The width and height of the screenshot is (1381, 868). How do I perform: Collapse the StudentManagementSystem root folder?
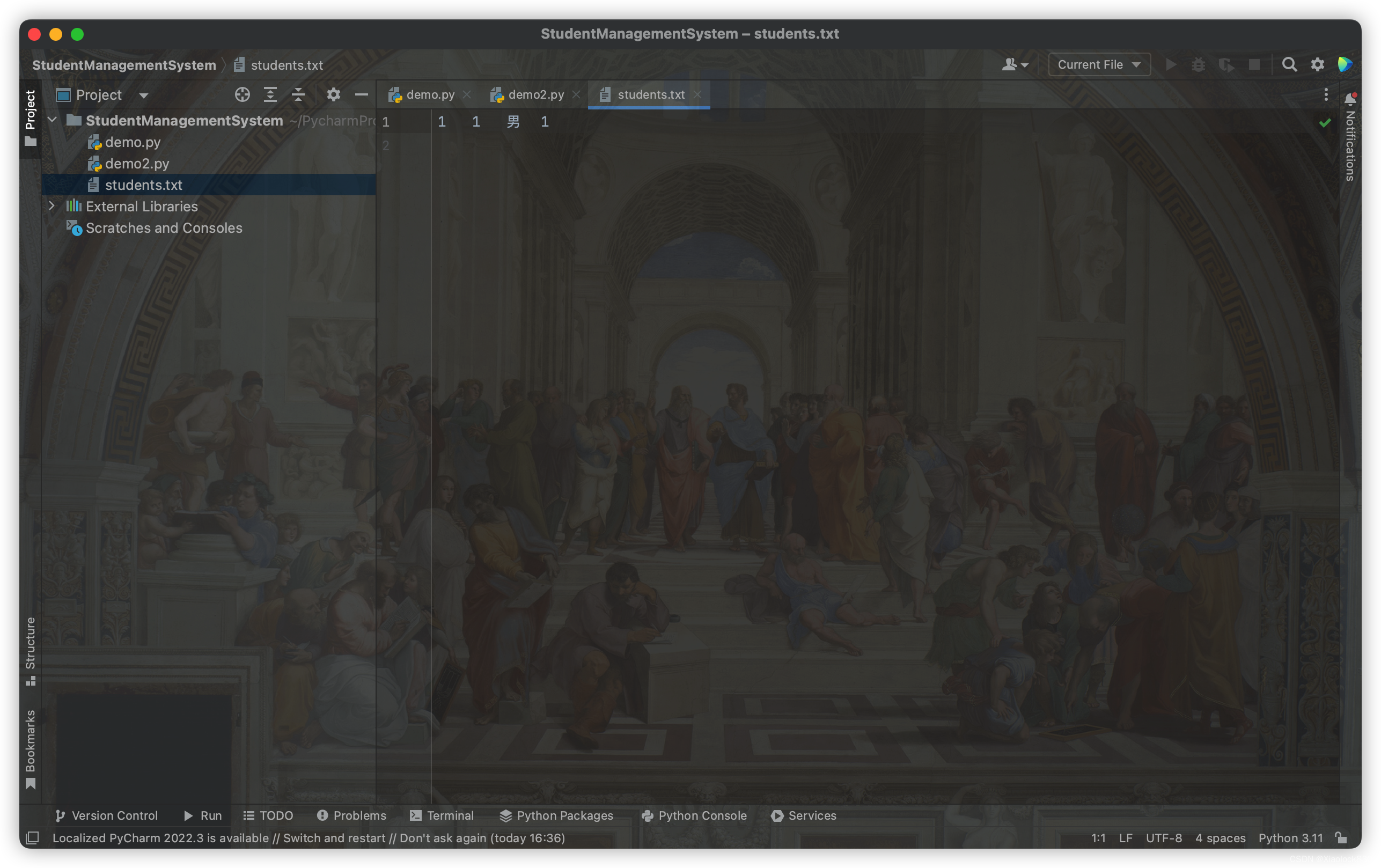[x=52, y=120]
